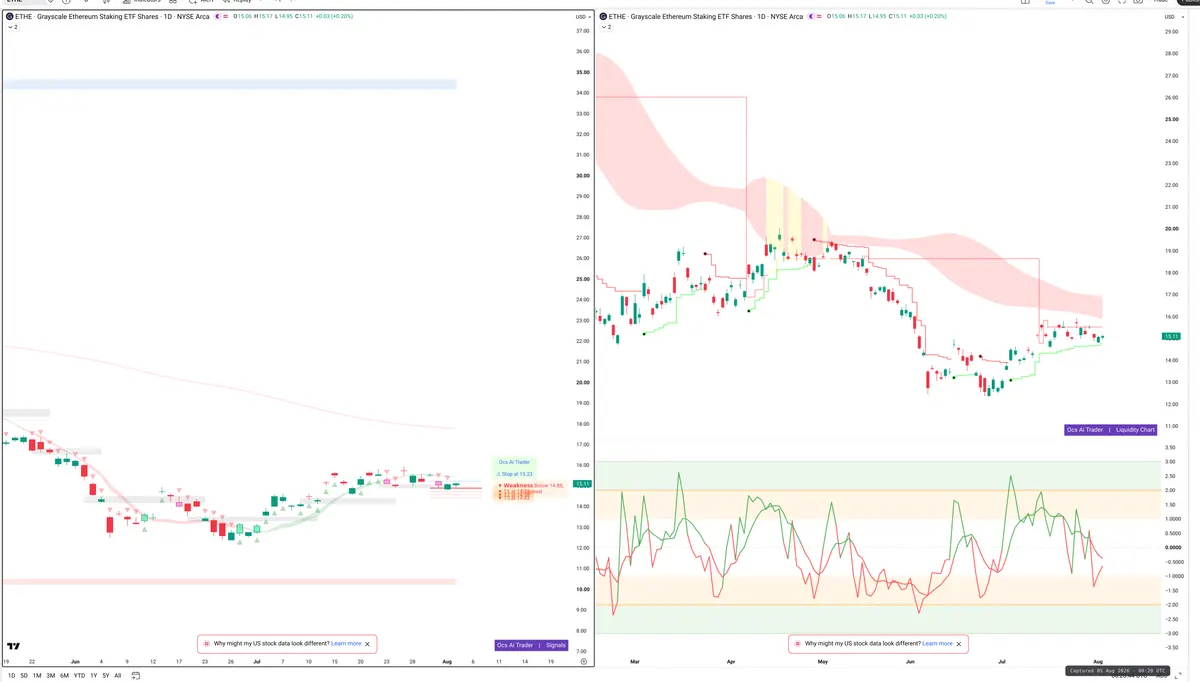Click the moon session icon on left chart
Image resolution: width=1200 pixels, height=682 pixels.
pyautogui.click(x=217, y=17)
